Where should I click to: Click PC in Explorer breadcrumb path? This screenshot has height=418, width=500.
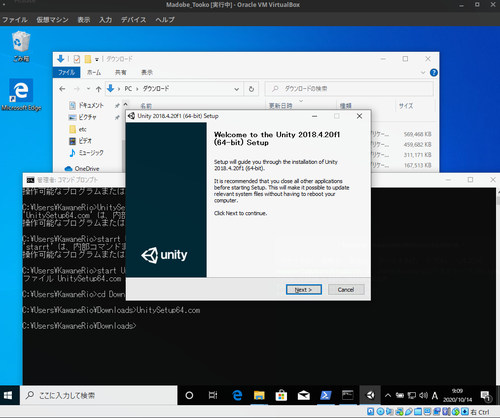point(128,89)
